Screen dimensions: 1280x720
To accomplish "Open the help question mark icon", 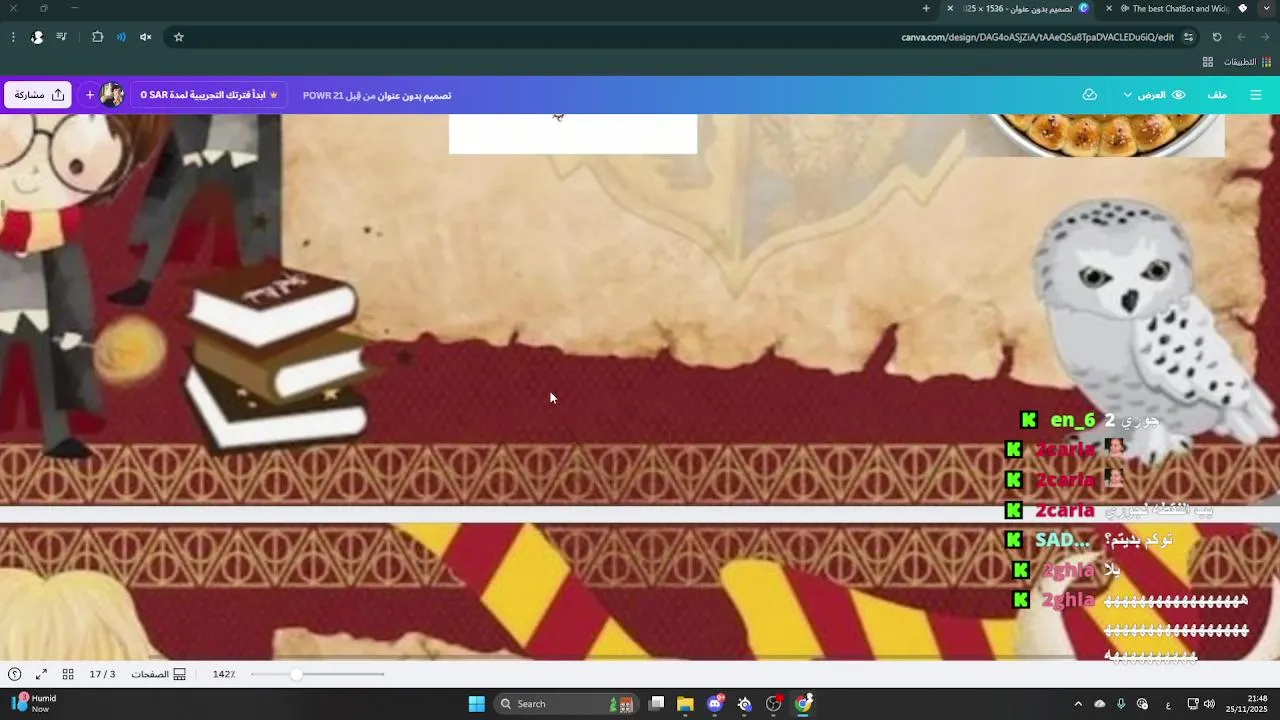I will point(14,675).
